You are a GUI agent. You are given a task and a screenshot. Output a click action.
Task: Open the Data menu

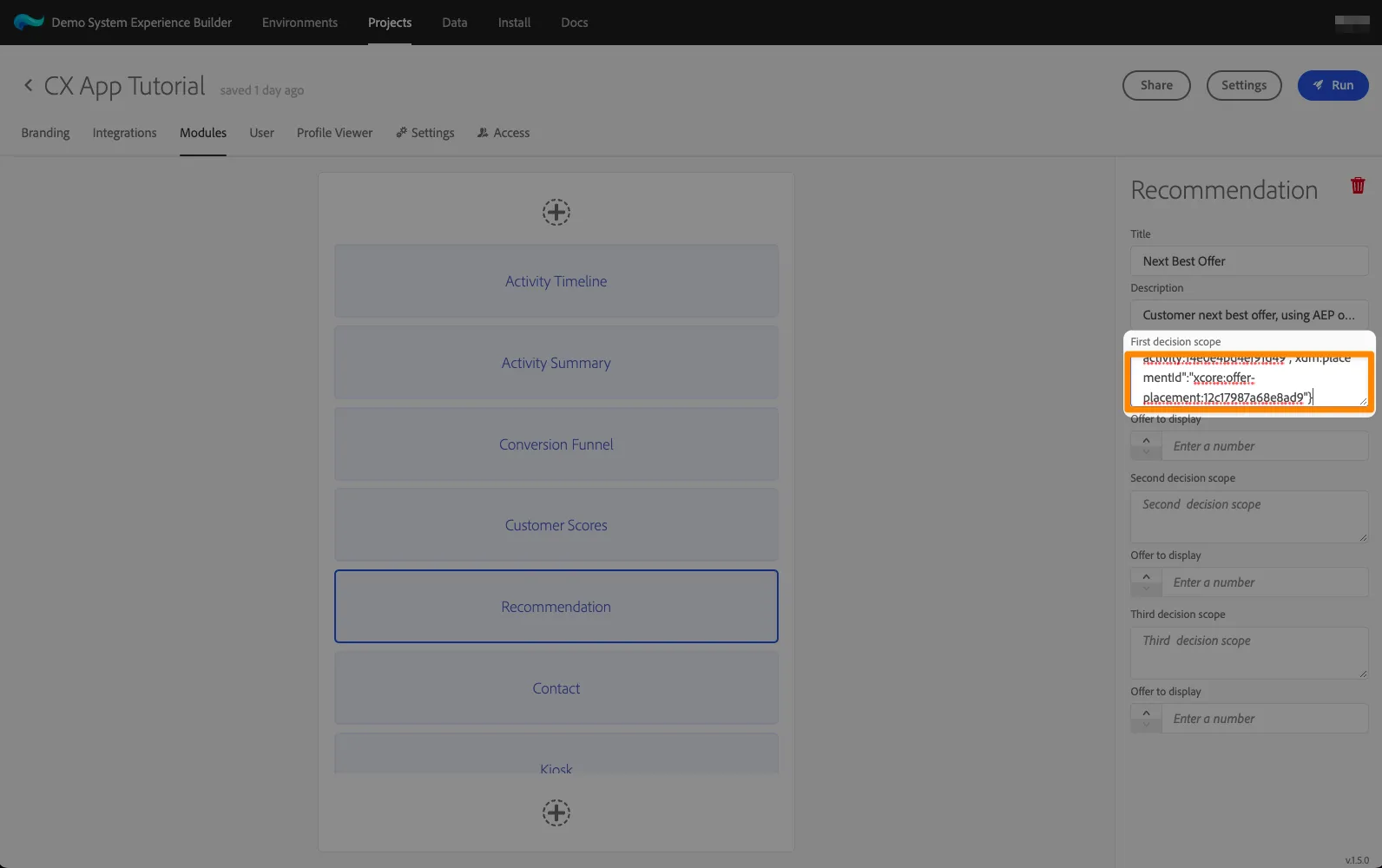[455, 23]
